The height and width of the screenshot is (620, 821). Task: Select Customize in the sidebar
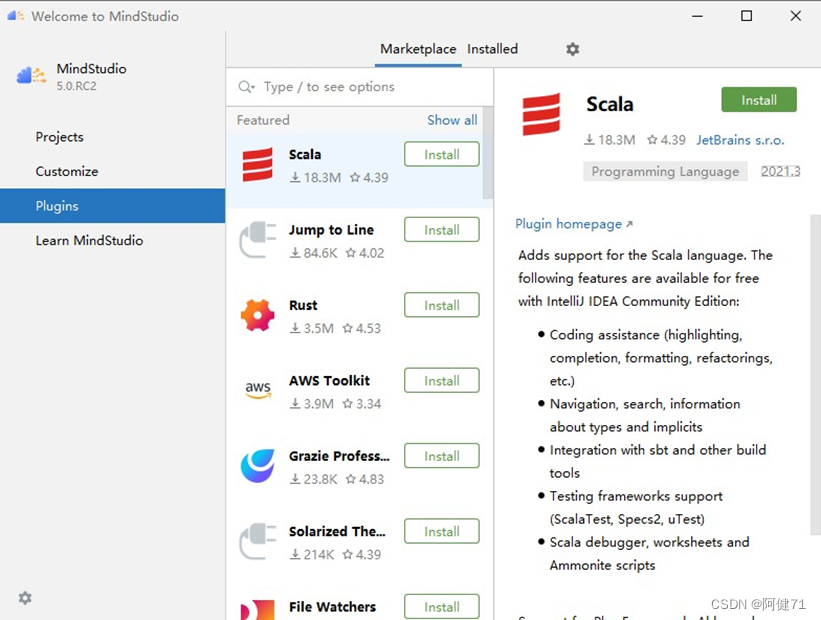pyautogui.click(x=66, y=171)
